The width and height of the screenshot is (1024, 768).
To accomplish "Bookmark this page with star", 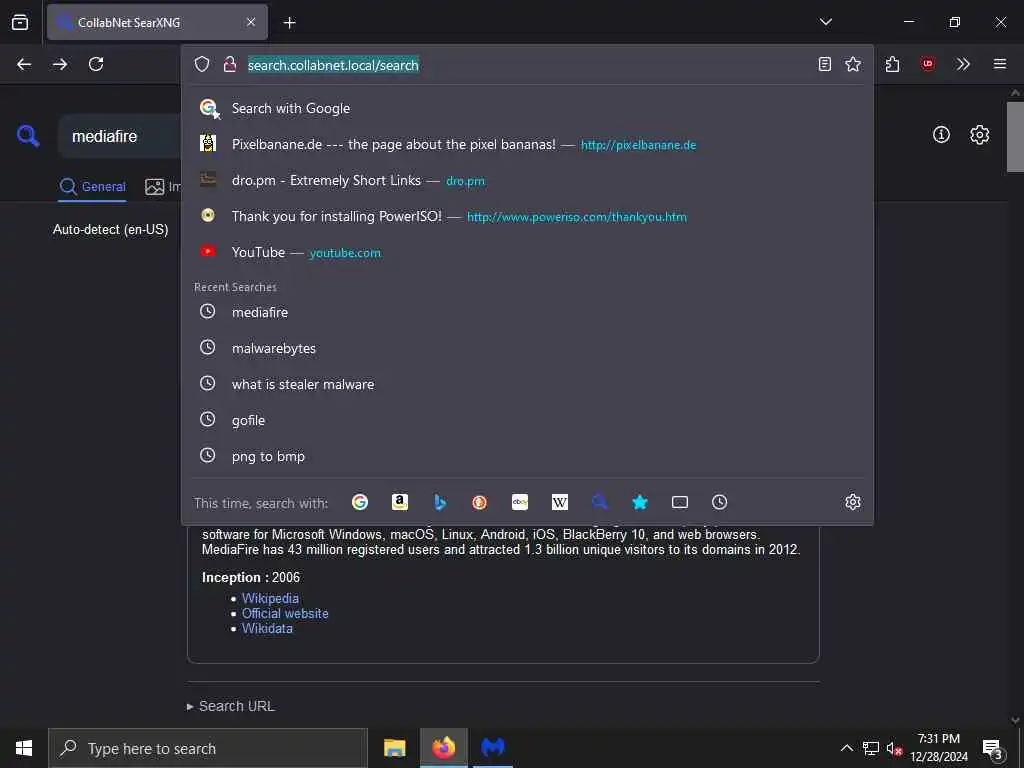I will coord(853,64).
